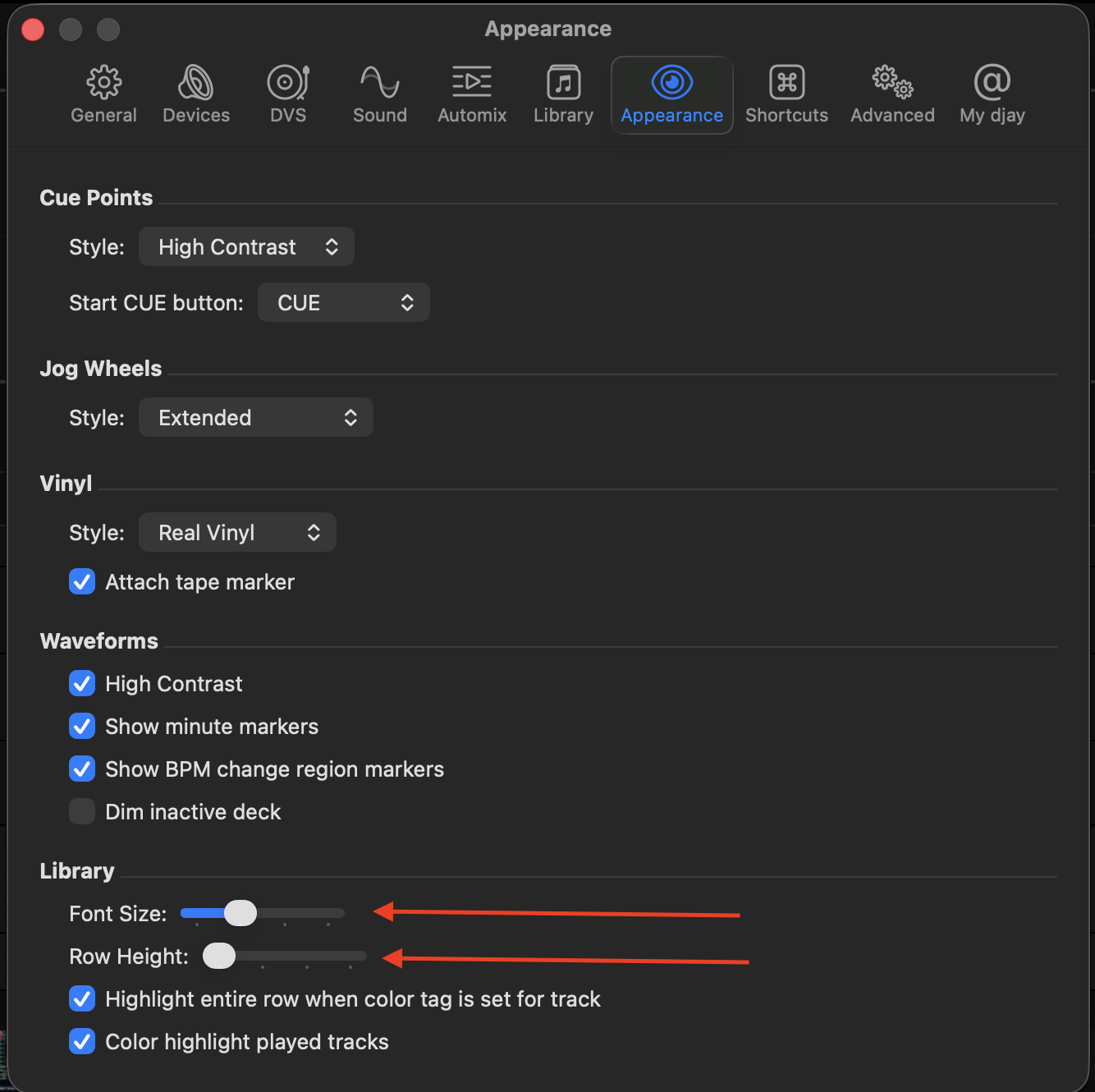
Task: Open the Shortcuts command-key icon
Action: pyautogui.click(x=786, y=82)
